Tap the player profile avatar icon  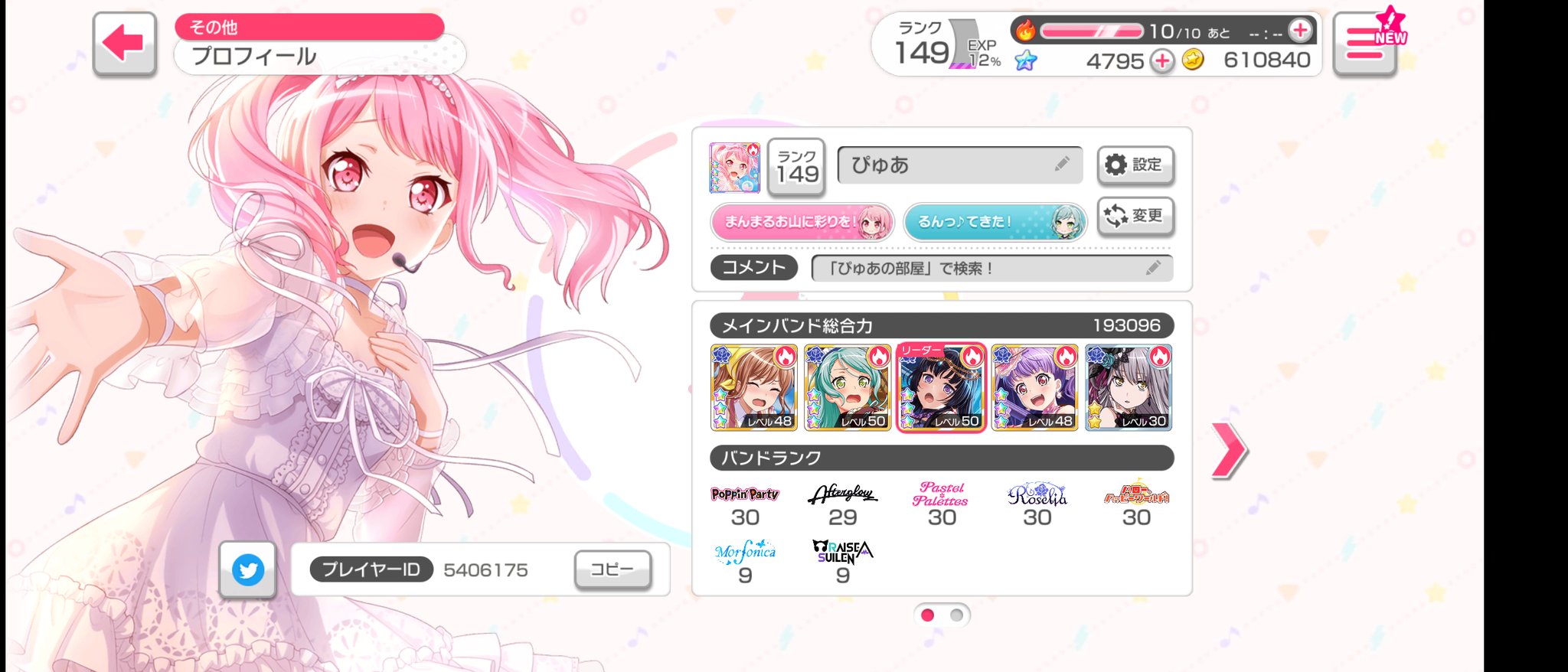point(734,168)
